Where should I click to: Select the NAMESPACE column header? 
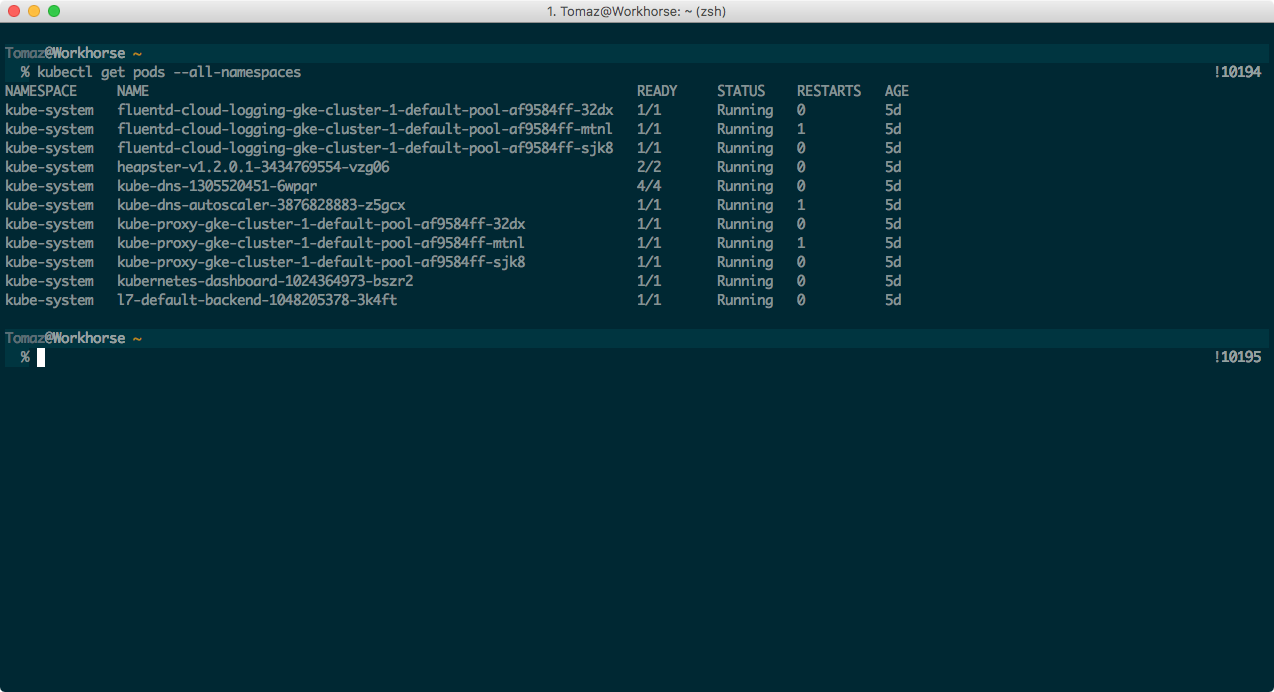click(x=41, y=91)
